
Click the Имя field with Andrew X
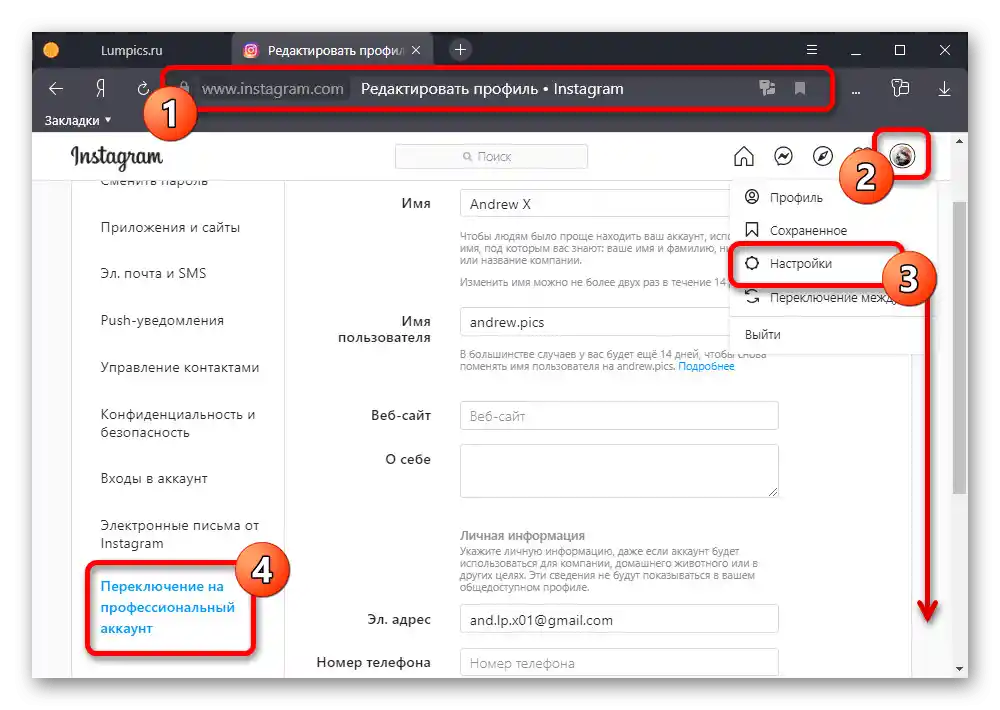pos(594,203)
